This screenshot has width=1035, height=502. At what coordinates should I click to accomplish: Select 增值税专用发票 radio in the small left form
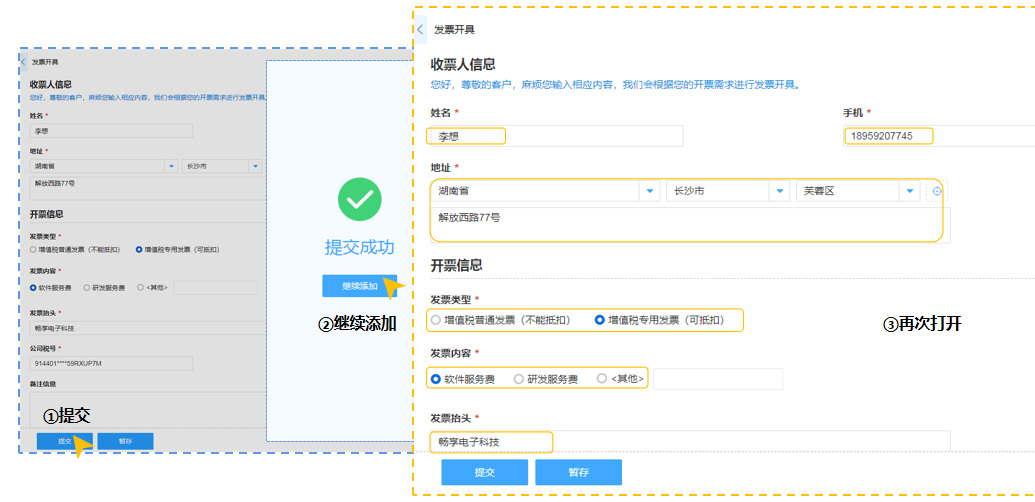click(x=139, y=249)
